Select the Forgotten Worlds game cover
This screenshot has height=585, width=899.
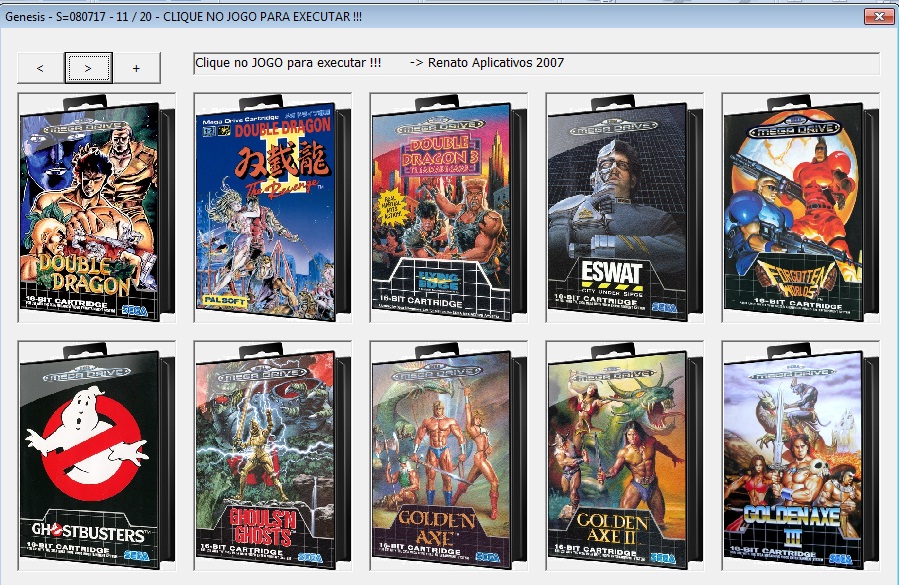(801, 208)
